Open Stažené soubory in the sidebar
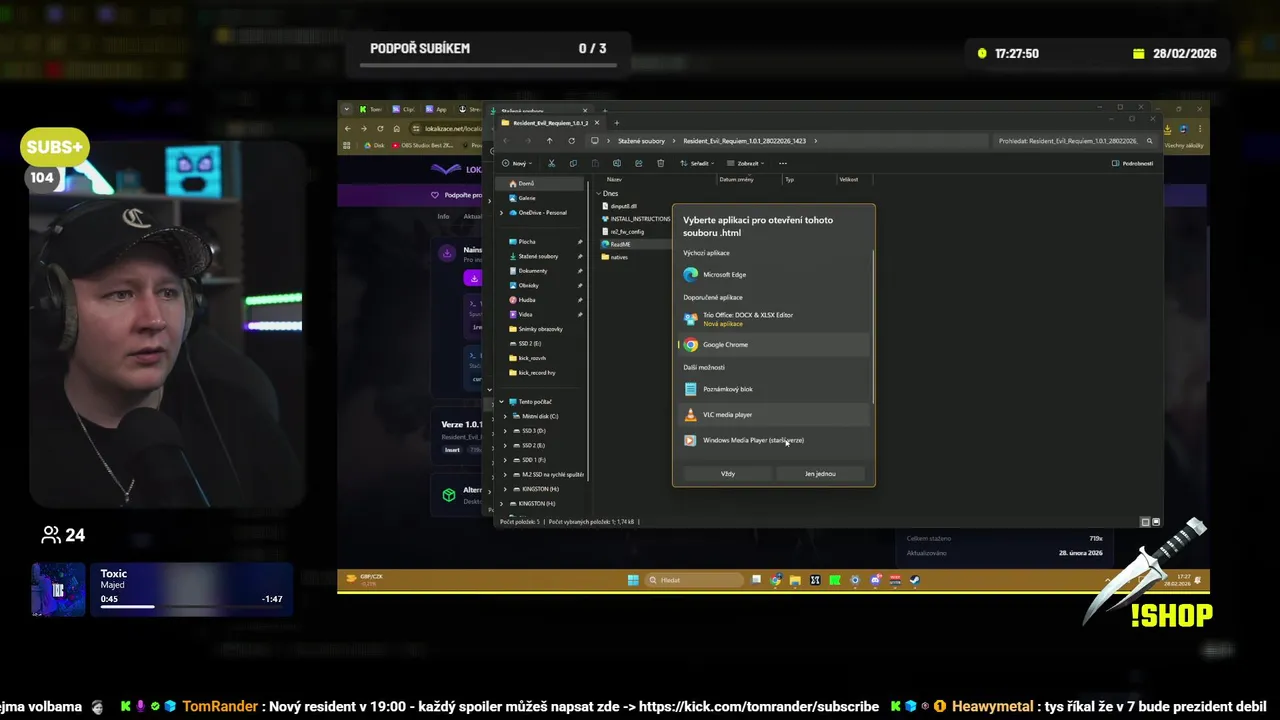Screen dimensions: 1280x720 (538, 256)
